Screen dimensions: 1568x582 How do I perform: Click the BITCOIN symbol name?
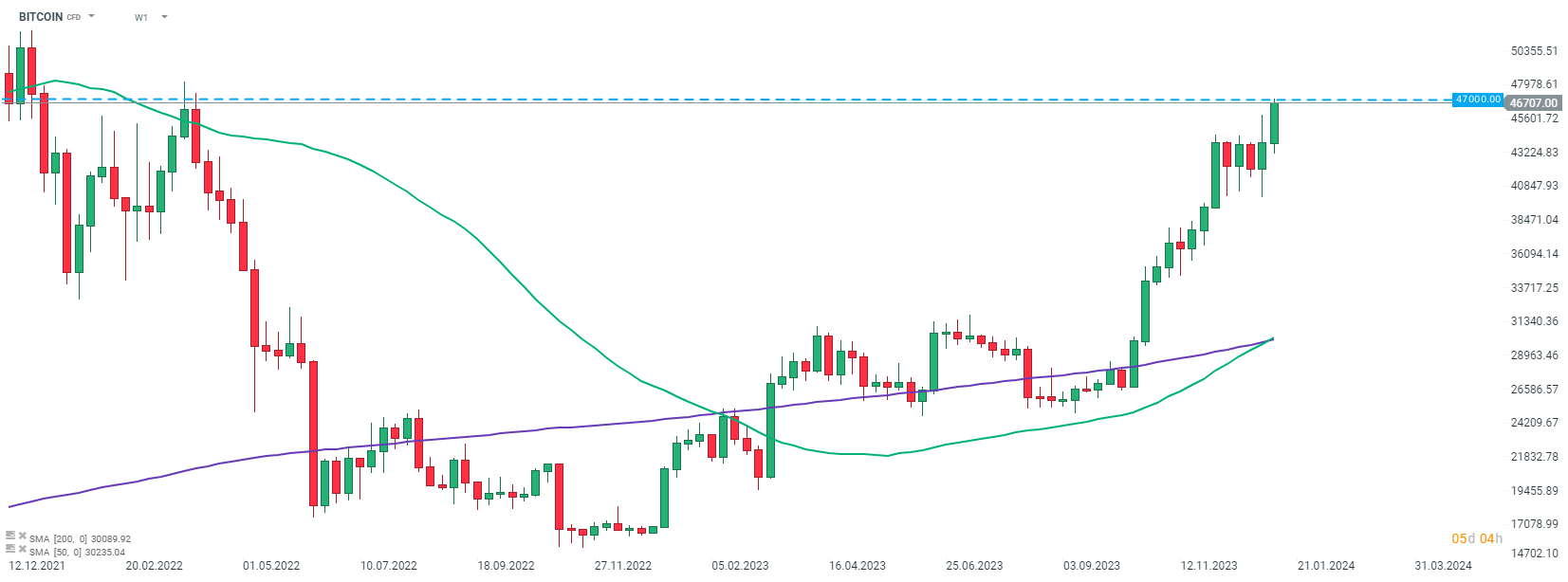point(41,17)
